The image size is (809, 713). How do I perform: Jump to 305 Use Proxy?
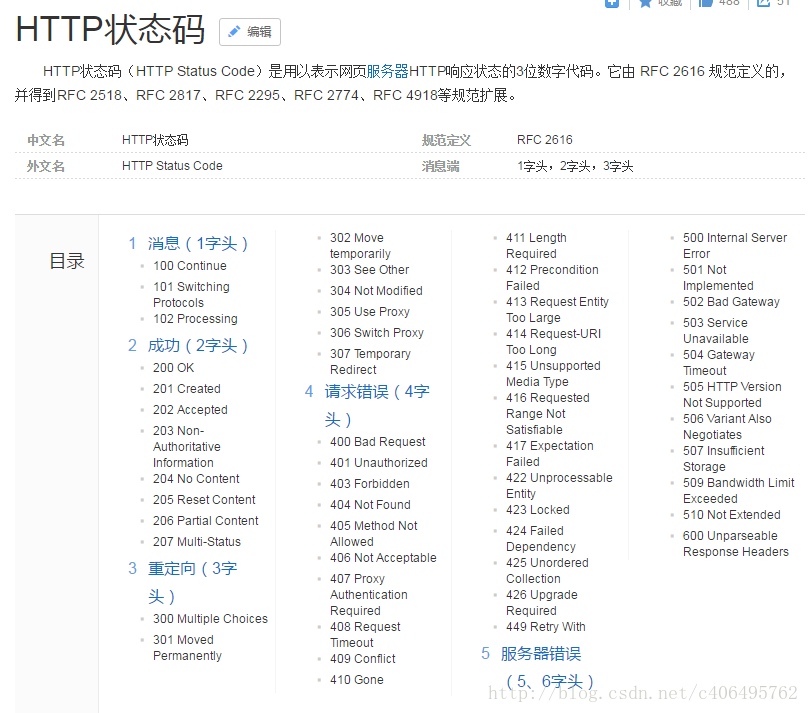coord(370,312)
